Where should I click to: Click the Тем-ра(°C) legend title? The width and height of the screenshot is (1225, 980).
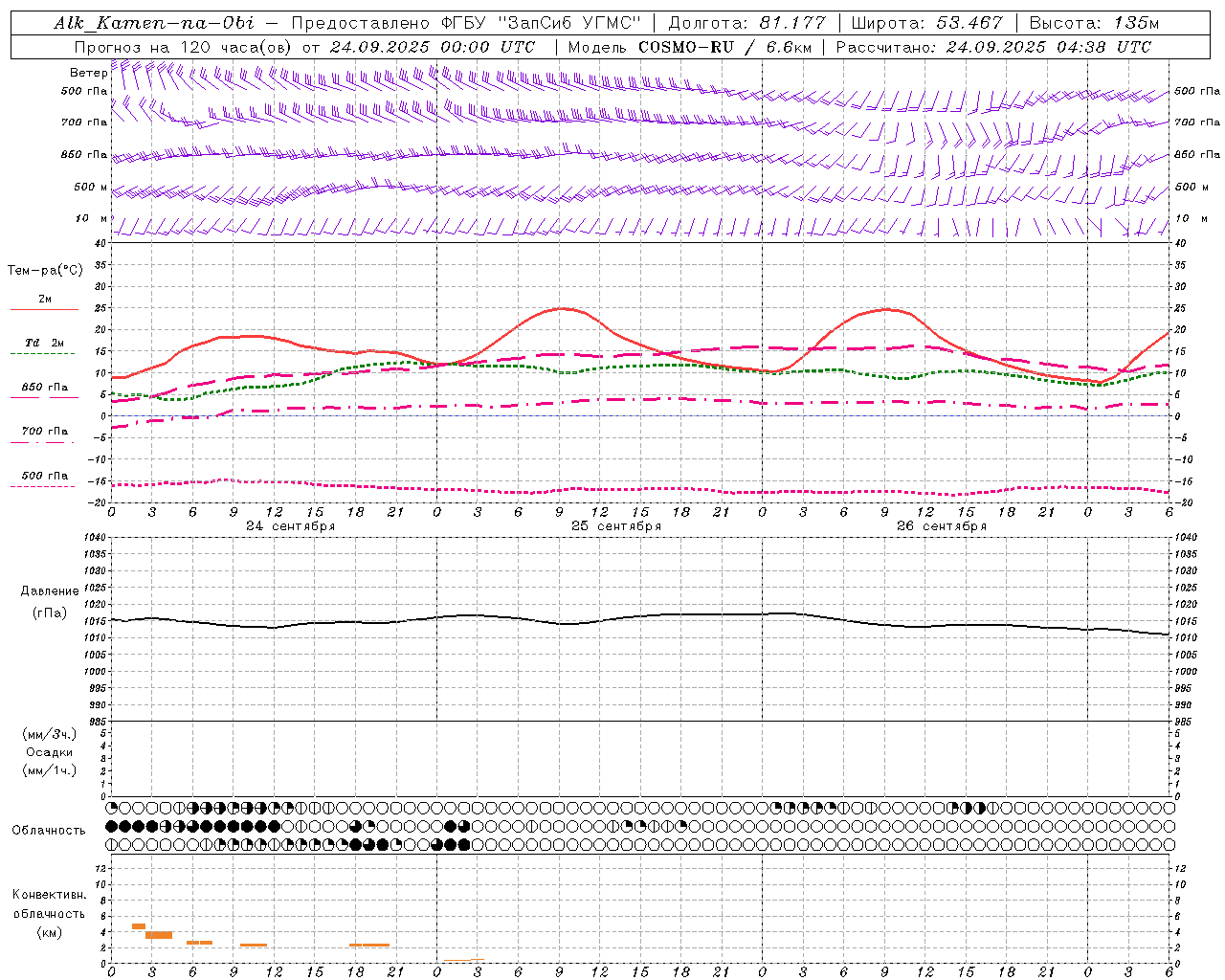tap(45, 270)
